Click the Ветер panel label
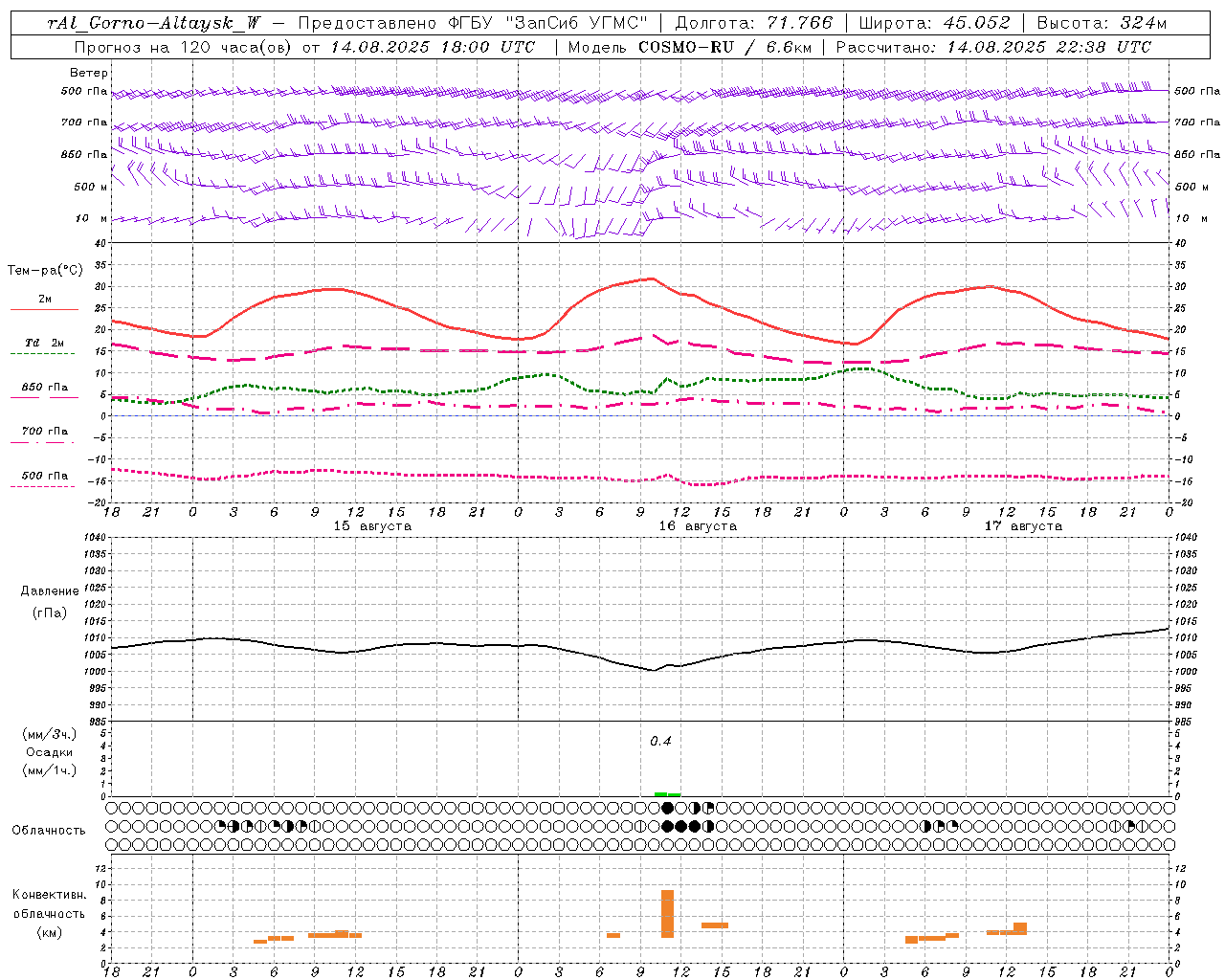This screenshot has height=980, width=1225. (89, 73)
